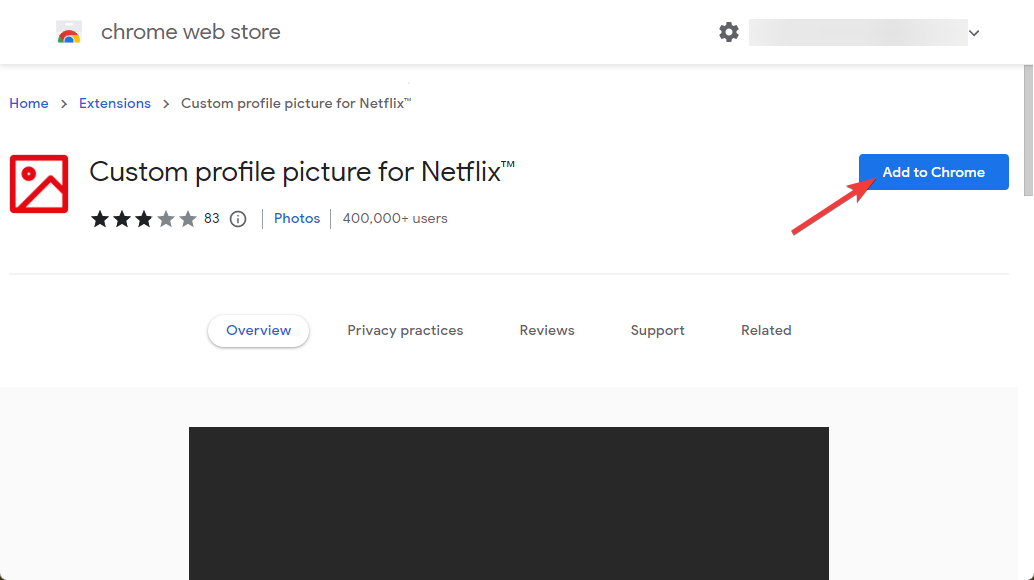Viewport: 1034px width, 580px height.
Task: Click the dark preview screenshot
Action: (x=509, y=504)
